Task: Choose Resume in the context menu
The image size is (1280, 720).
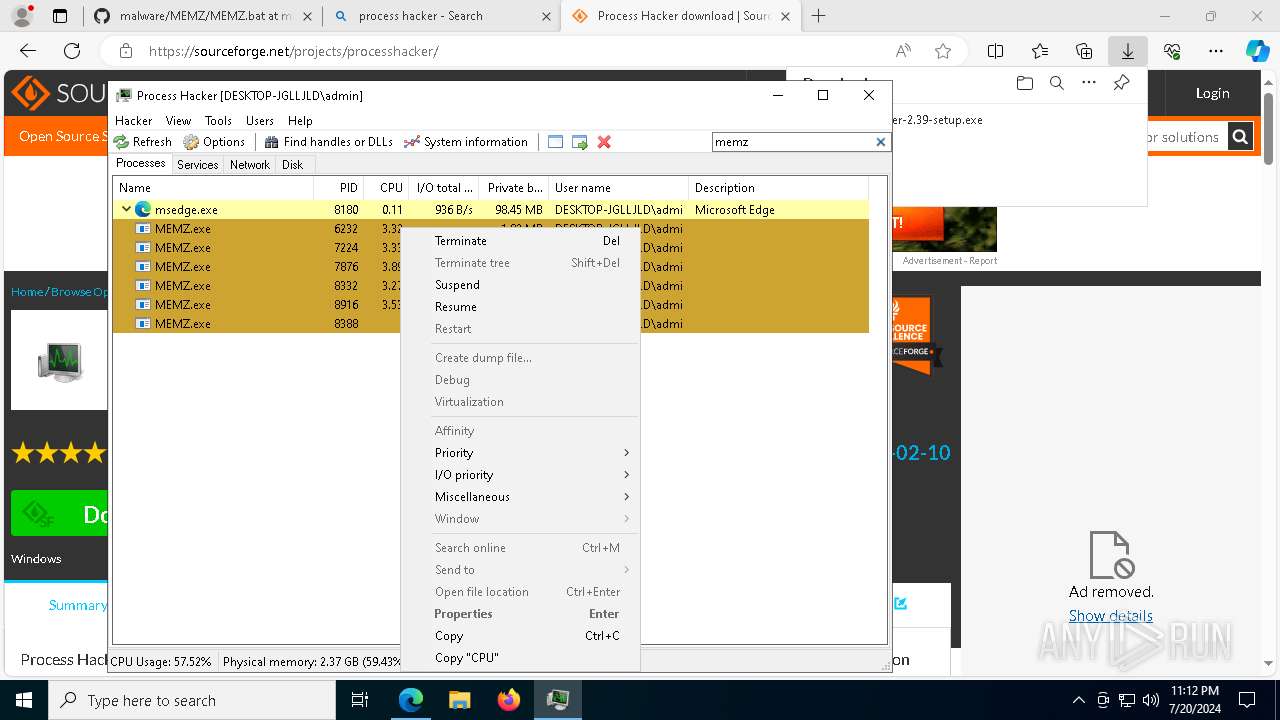Action: click(519, 307)
